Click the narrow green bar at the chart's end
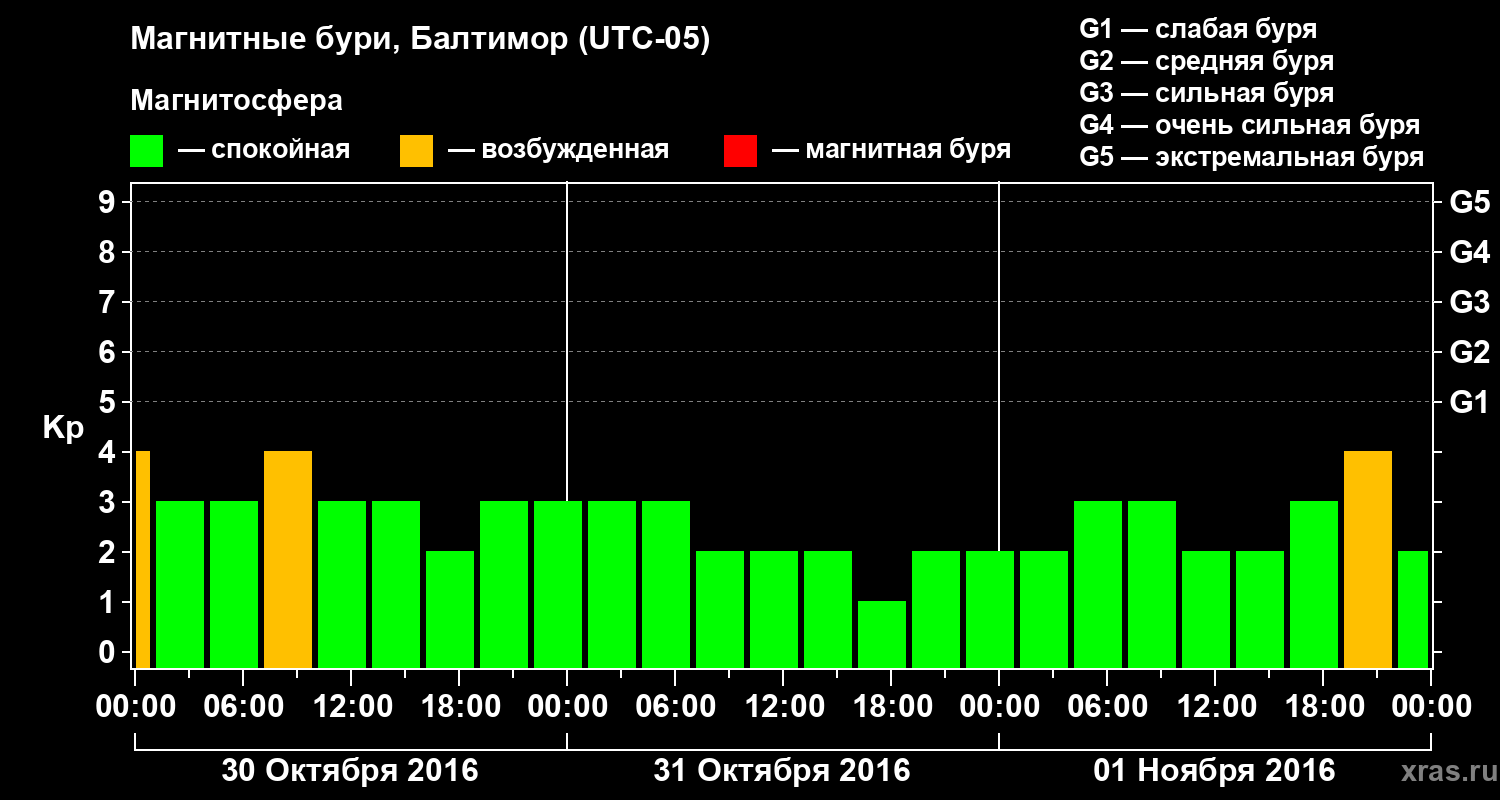The width and height of the screenshot is (1500, 800). tap(1413, 609)
